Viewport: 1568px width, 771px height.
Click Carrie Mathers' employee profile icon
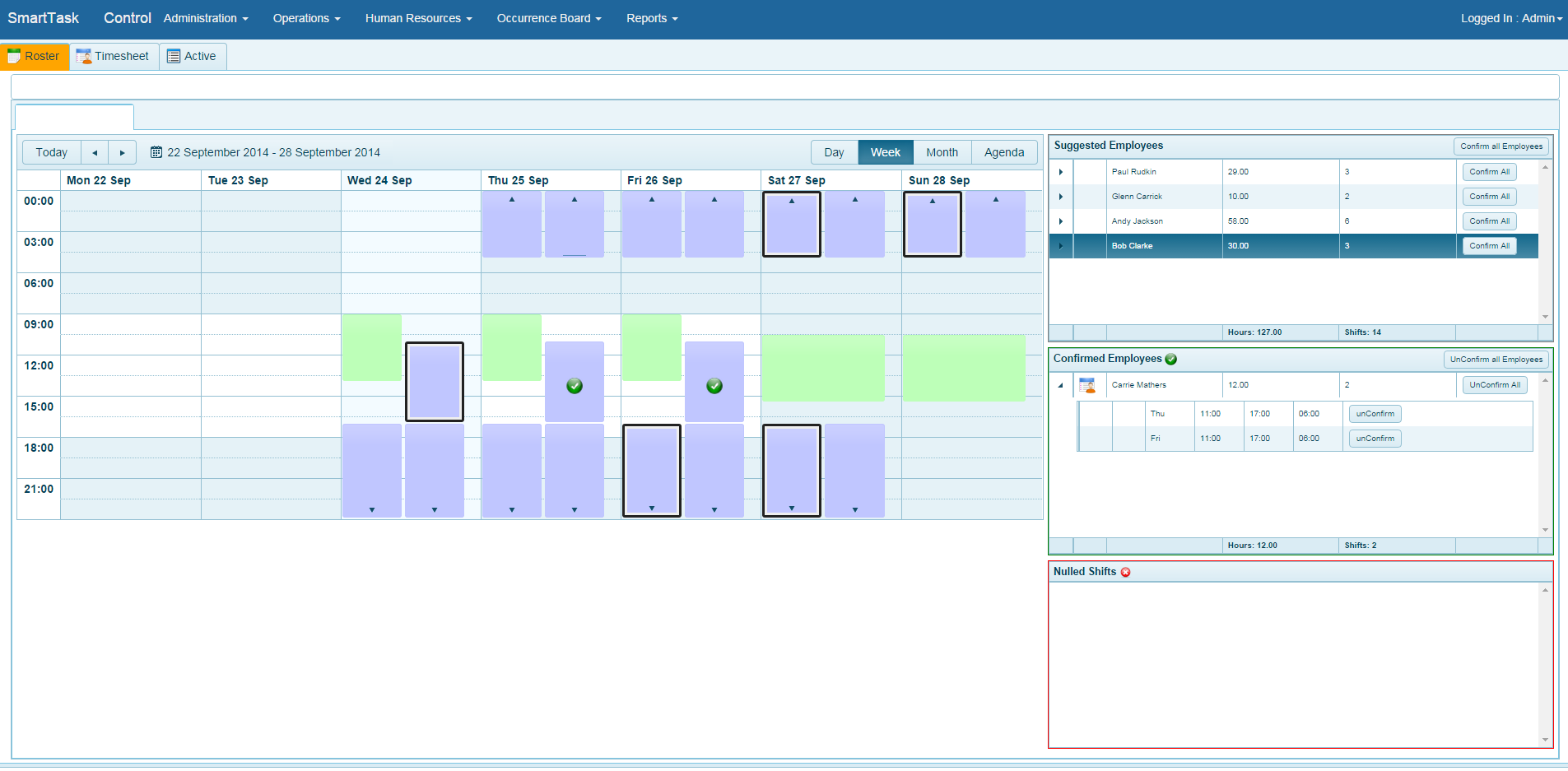coord(1086,385)
